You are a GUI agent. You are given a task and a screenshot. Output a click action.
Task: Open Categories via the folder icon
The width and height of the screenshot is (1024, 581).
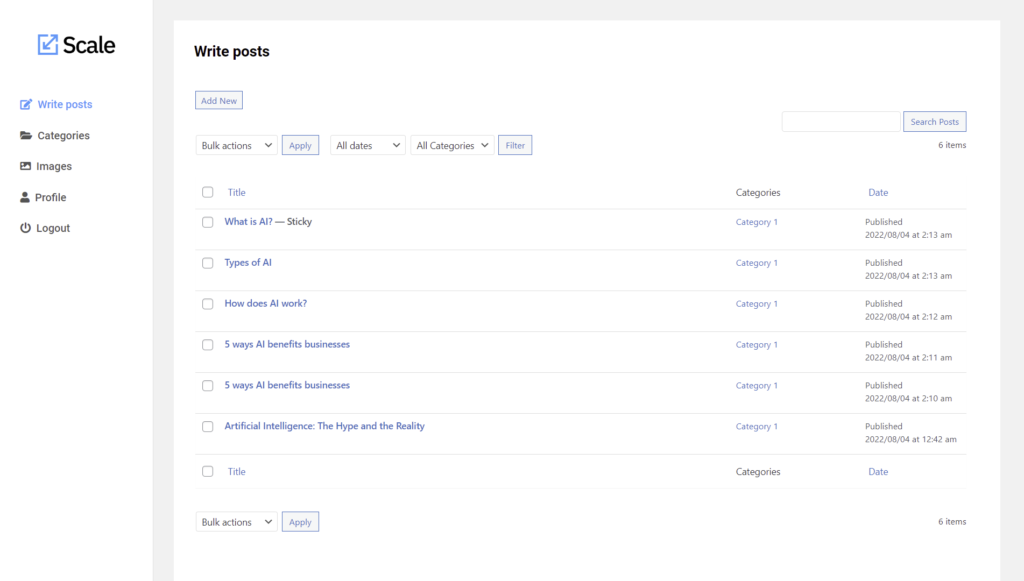click(x=24, y=135)
